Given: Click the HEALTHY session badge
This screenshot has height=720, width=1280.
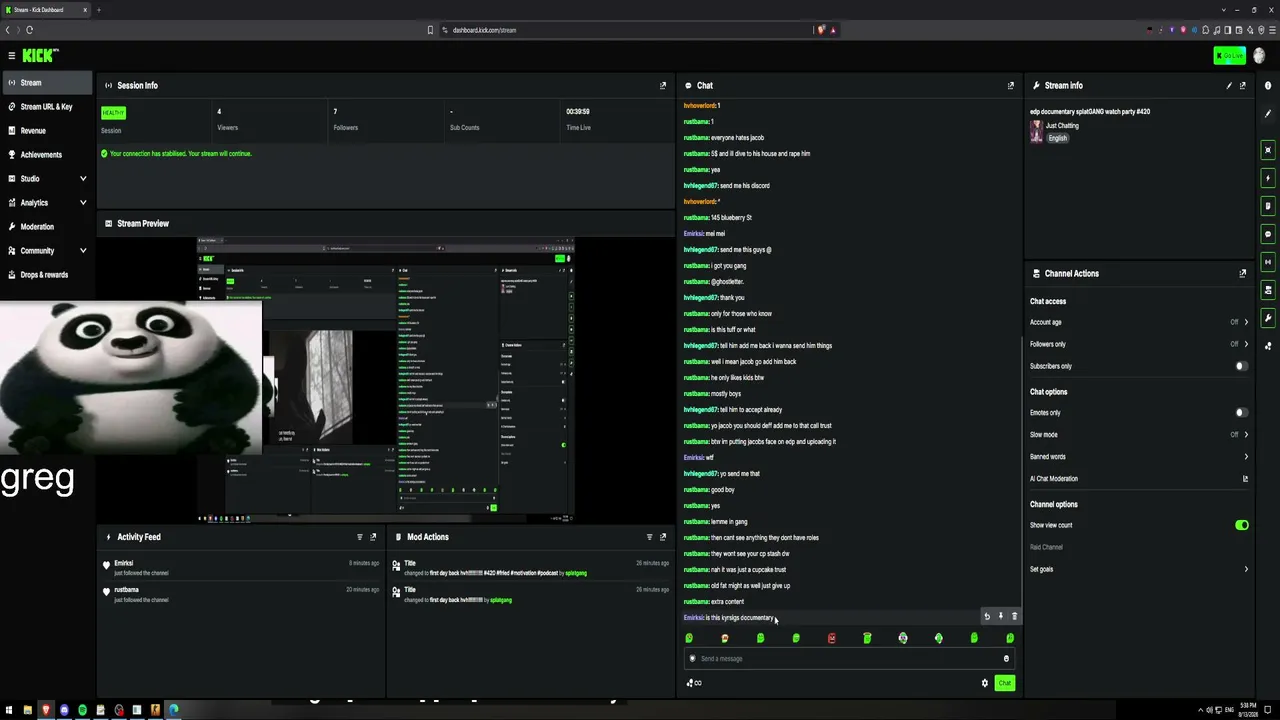Looking at the screenshot, I should point(113,113).
